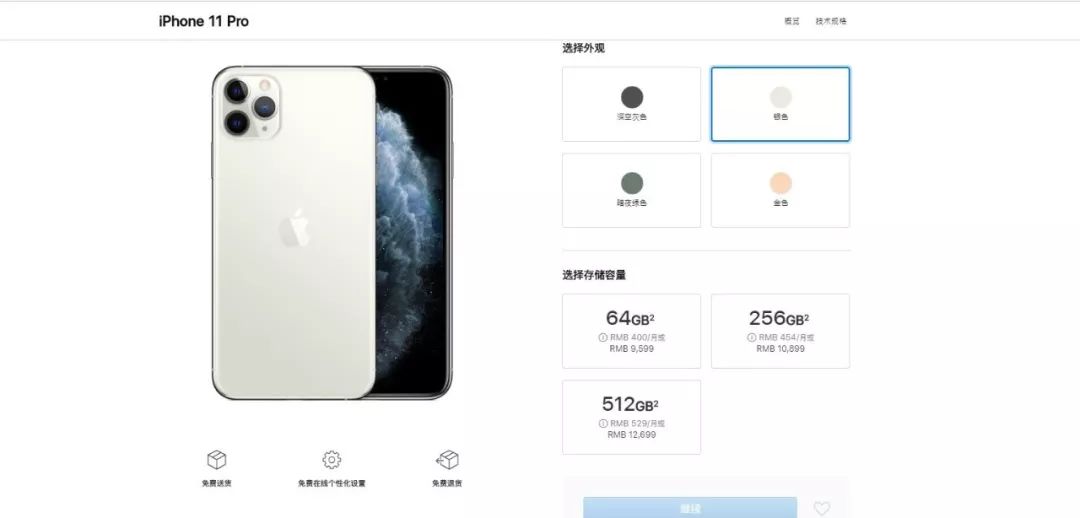Click the iPhone 11 Pro title link
The height and width of the screenshot is (518, 1080).
203,21
